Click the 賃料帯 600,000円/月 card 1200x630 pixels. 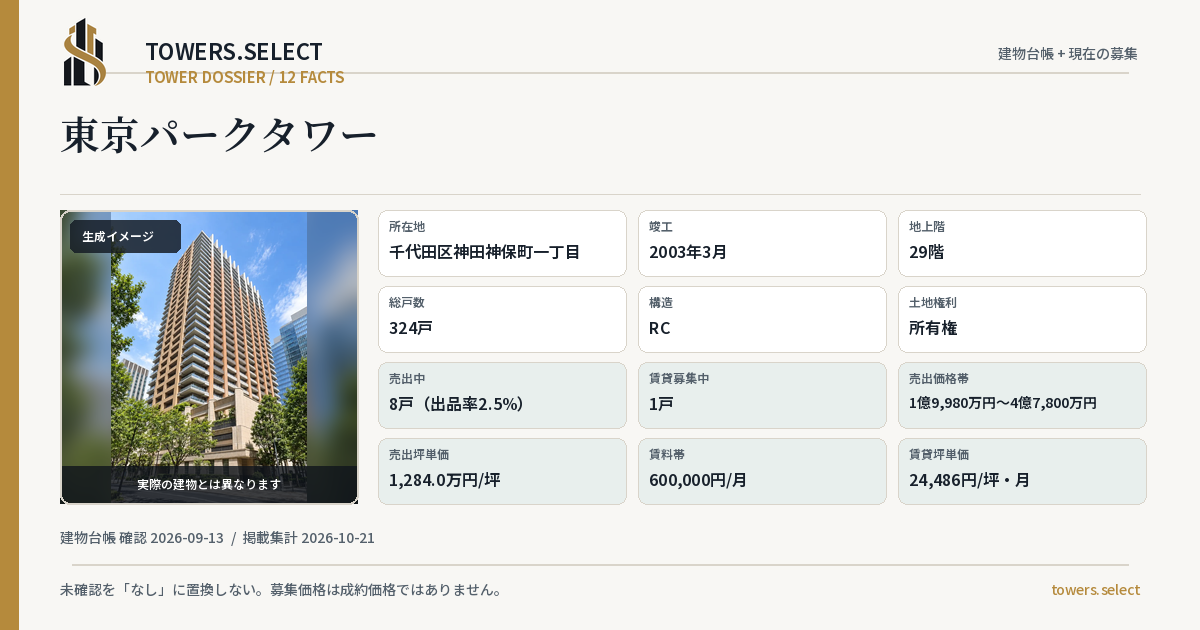click(762, 471)
